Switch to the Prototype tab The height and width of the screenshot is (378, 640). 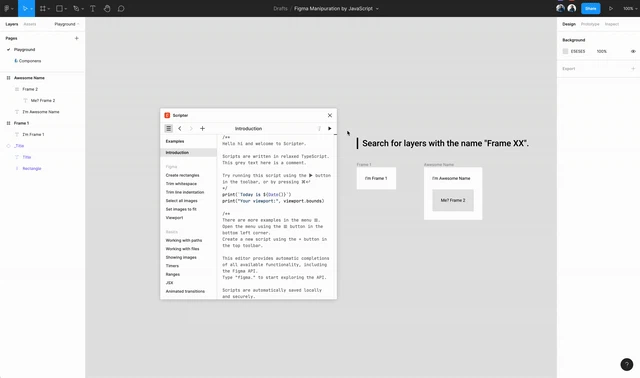(590, 24)
